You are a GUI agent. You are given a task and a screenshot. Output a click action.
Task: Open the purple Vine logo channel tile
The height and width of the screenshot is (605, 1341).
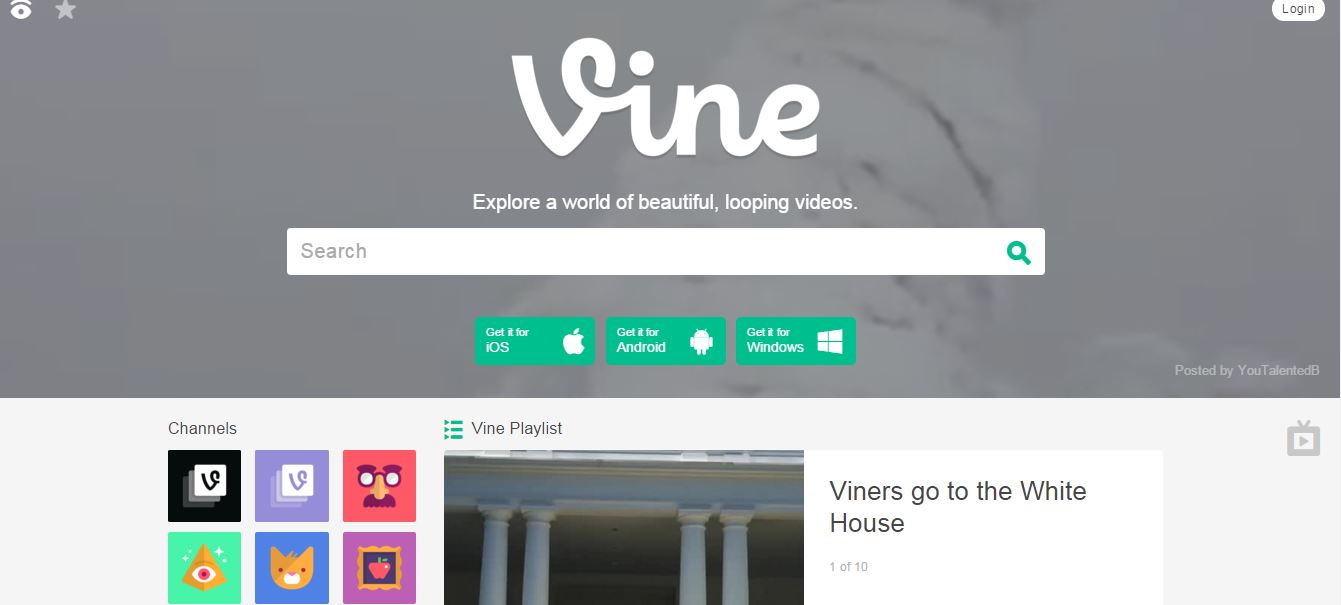[292, 486]
